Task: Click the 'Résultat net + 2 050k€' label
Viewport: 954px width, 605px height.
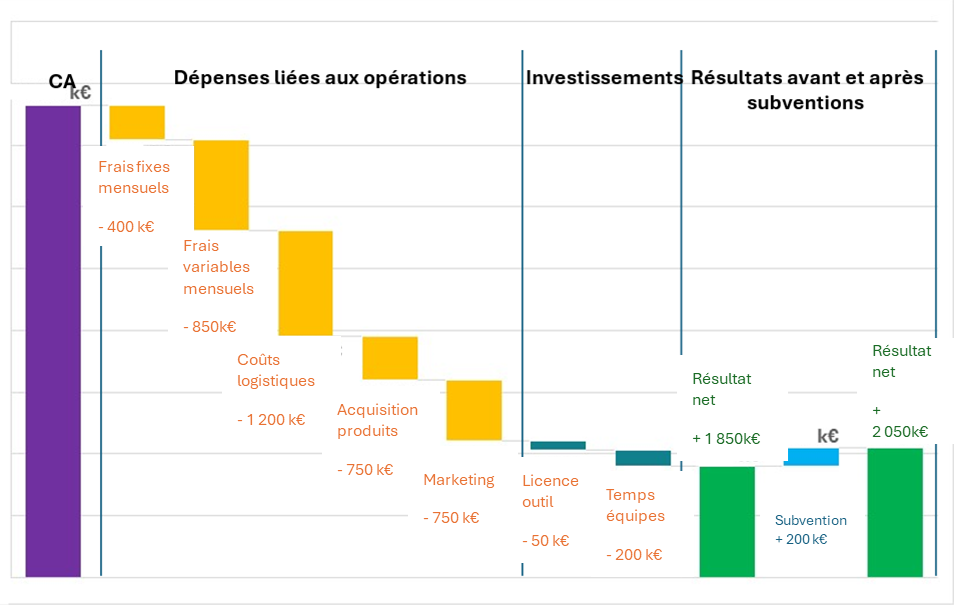Action: 901,391
